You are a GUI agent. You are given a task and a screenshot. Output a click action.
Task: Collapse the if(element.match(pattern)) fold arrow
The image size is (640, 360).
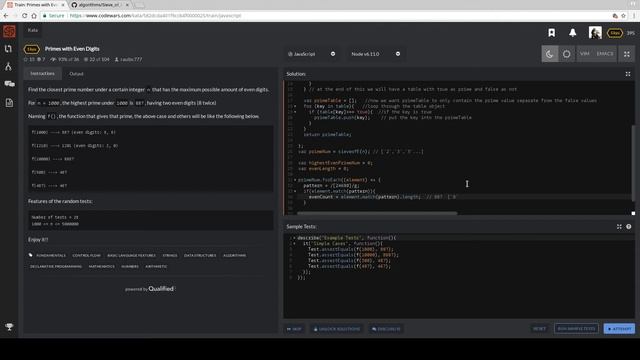point(295,191)
